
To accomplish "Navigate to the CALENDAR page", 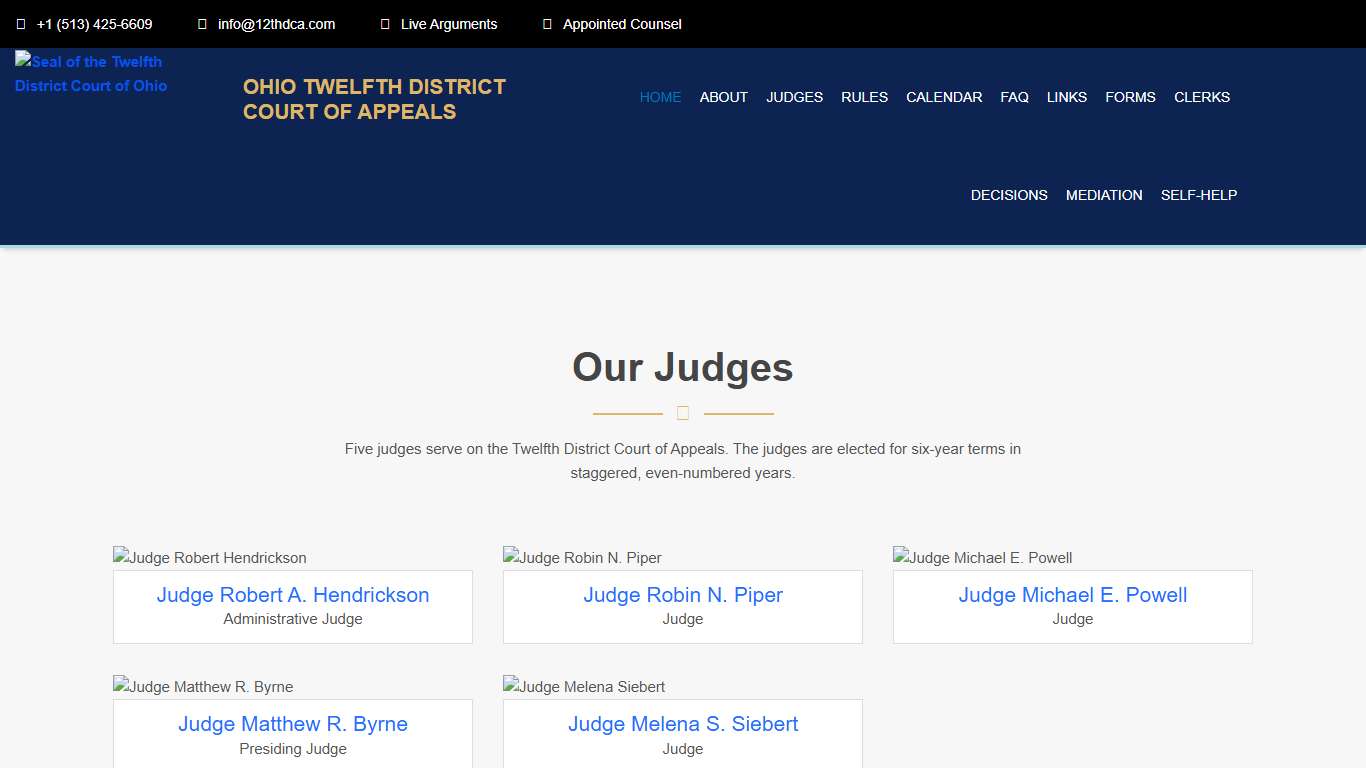I will pyautogui.click(x=943, y=97).
